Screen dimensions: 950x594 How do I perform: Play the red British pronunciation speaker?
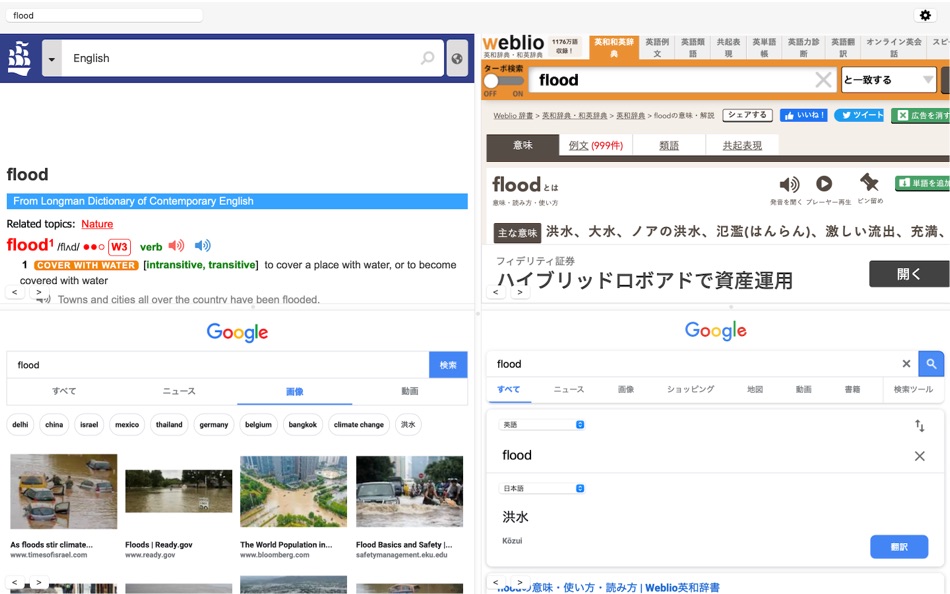click(x=176, y=245)
